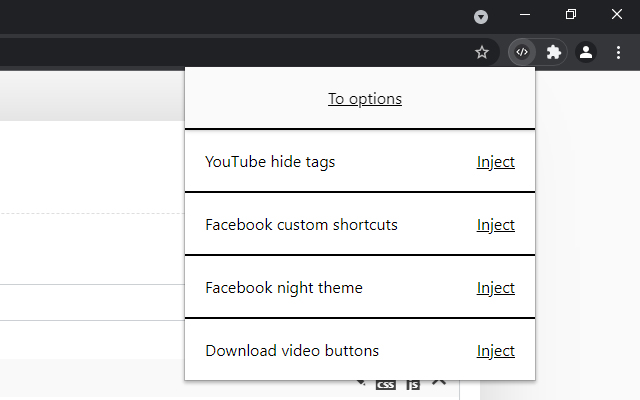The width and height of the screenshot is (640, 400).
Task: Open the Extensions puzzle piece menu
Action: tap(553, 52)
